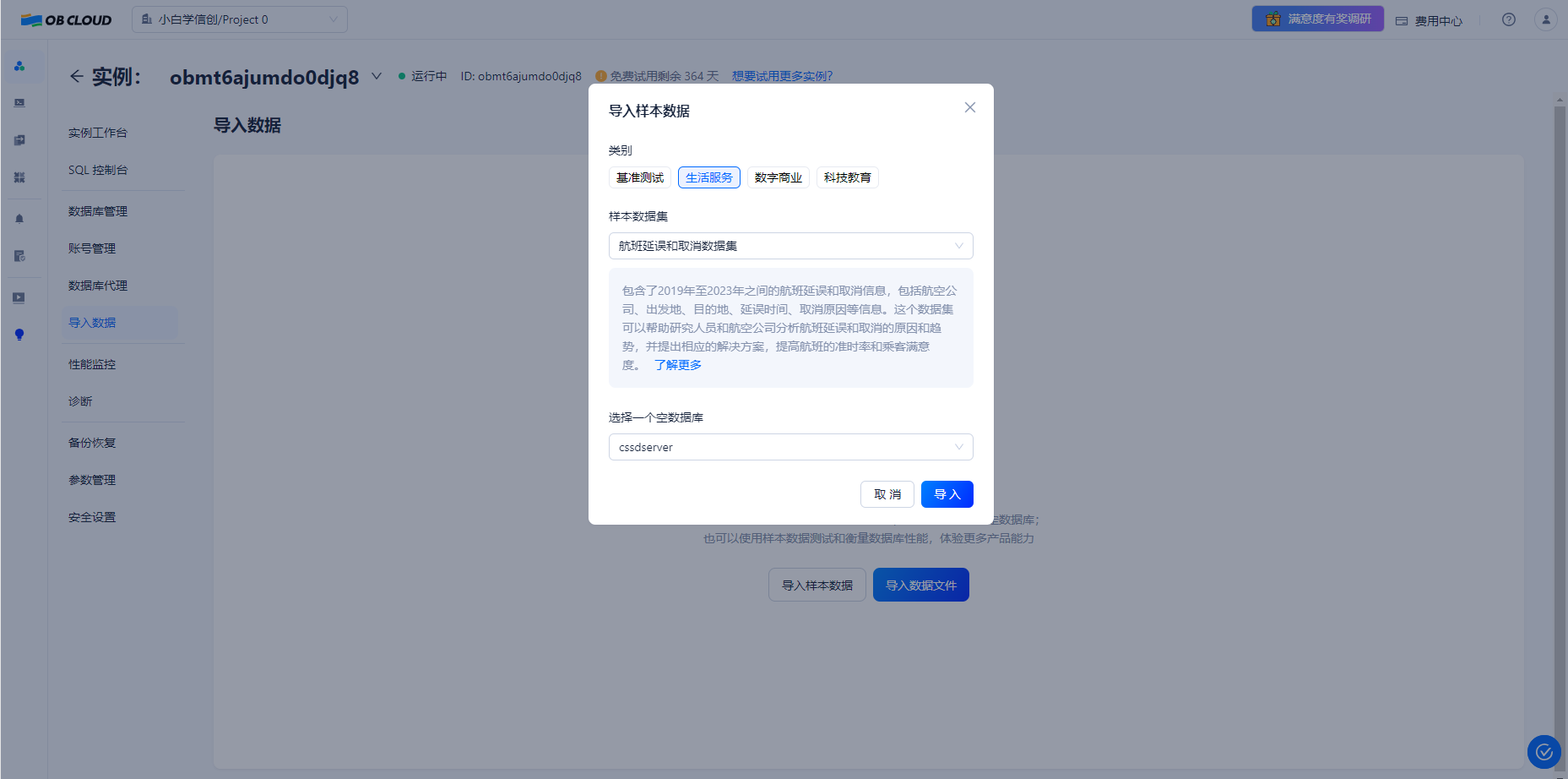Click the 导入样本数据 button on the page
Viewport: 1568px width, 779px height.
click(x=817, y=585)
